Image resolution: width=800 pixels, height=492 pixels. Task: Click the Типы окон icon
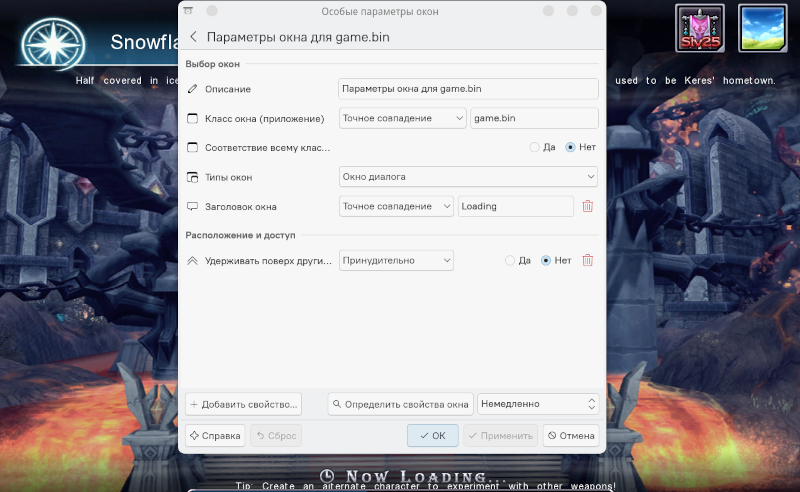(x=192, y=177)
